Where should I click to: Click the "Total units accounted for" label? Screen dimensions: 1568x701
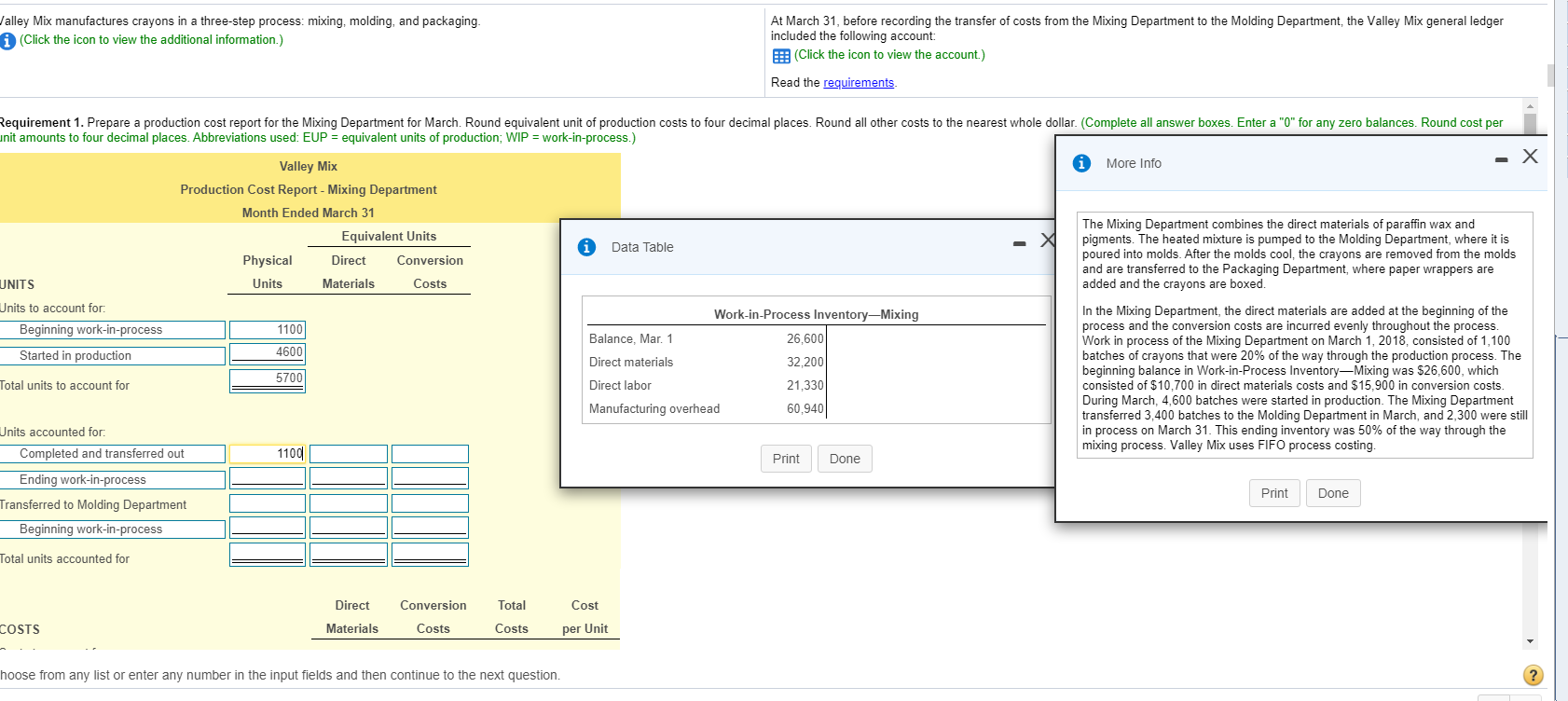64,559
